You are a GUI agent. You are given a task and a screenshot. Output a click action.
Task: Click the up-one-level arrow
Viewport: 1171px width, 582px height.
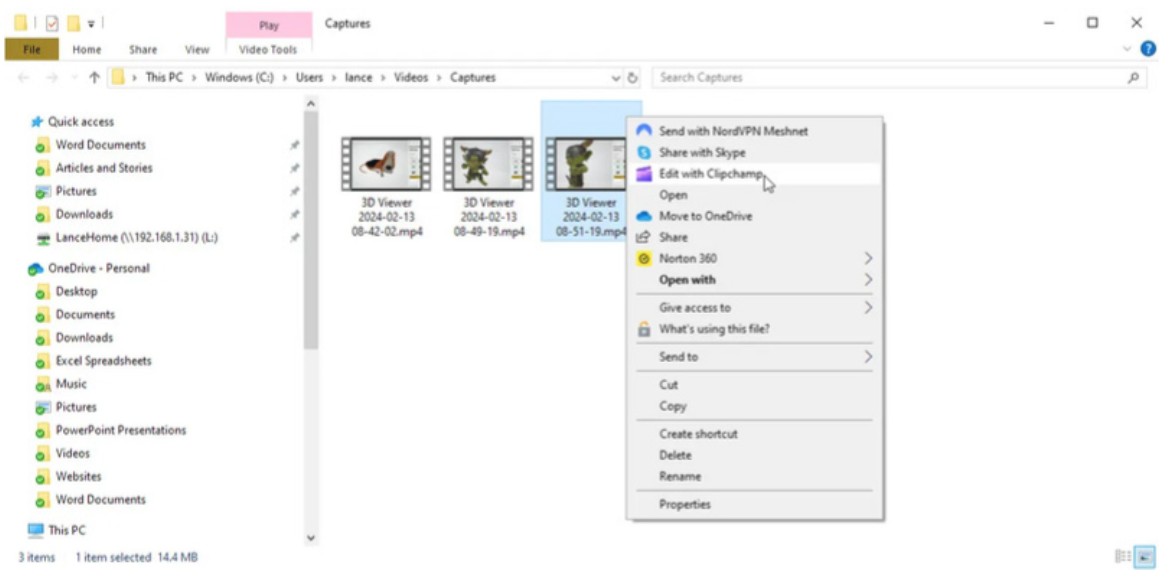pos(94,78)
